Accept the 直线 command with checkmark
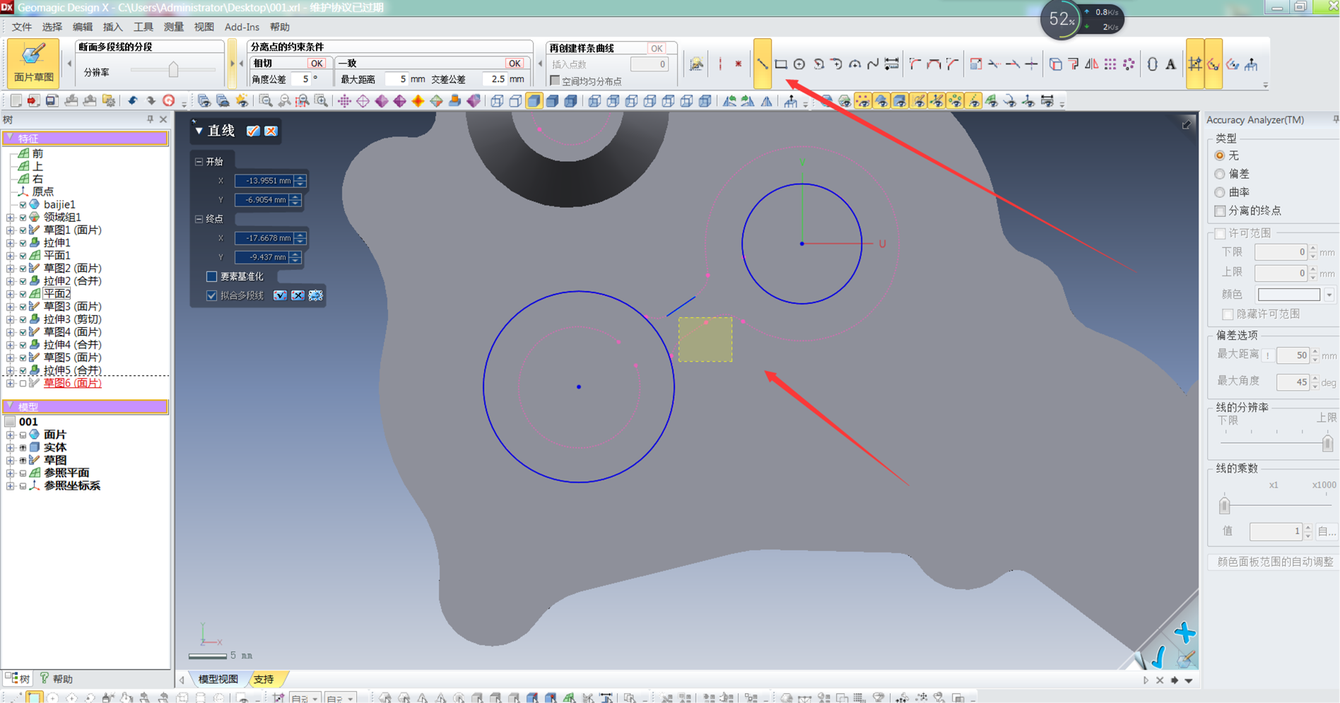This screenshot has height=703, width=1340. click(253, 131)
